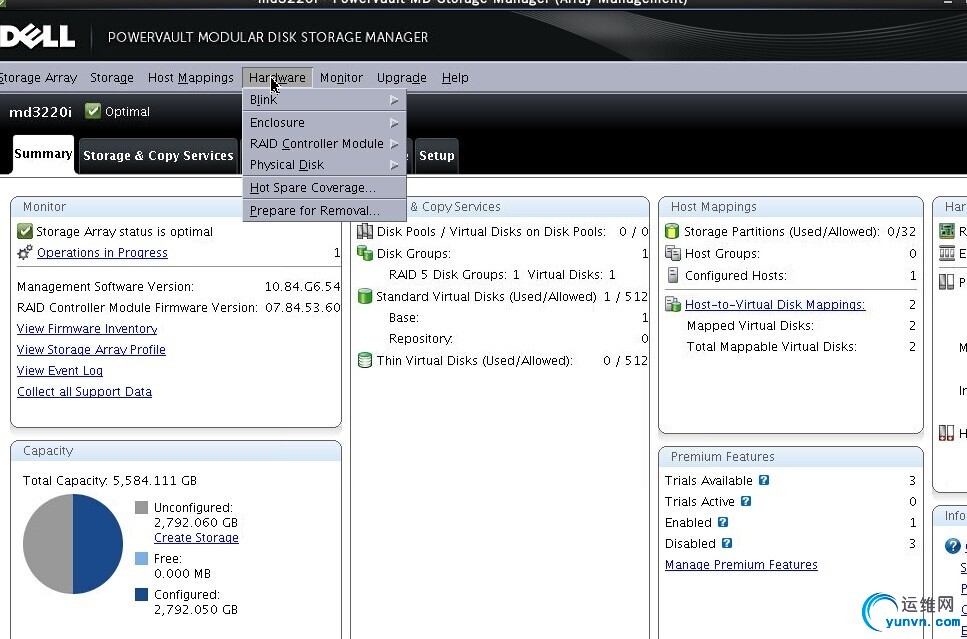This screenshot has height=639, width=967.
Task: Close the open Hardware menu
Action: point(278,78)
